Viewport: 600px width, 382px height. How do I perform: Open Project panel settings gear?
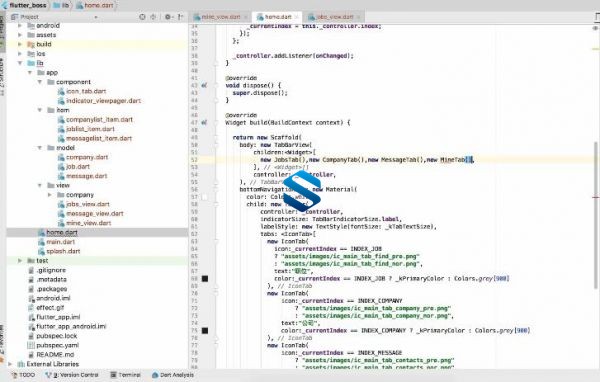tap(168, 17)
